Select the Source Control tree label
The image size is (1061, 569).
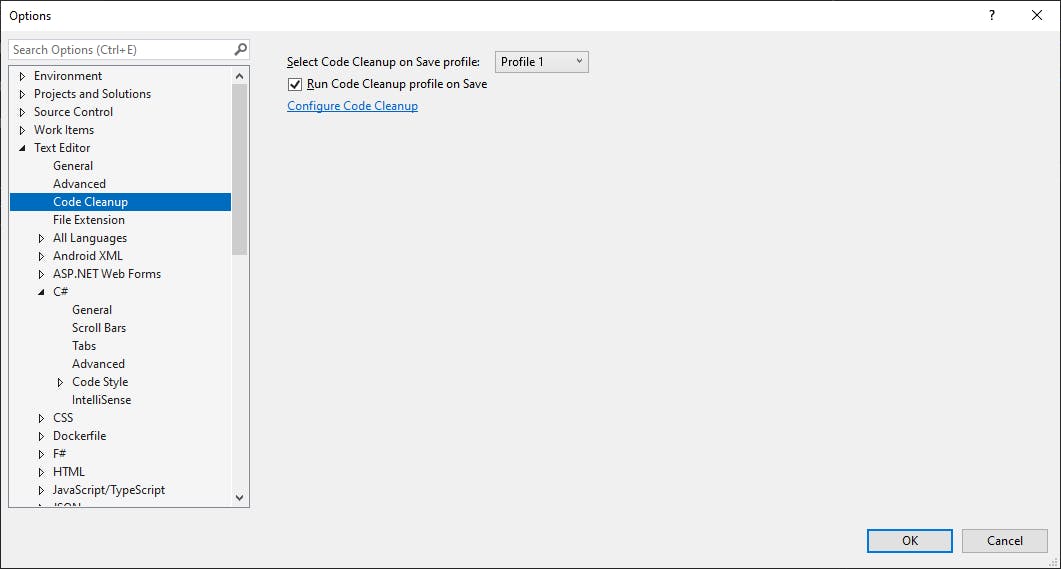(x=73, y=112)
